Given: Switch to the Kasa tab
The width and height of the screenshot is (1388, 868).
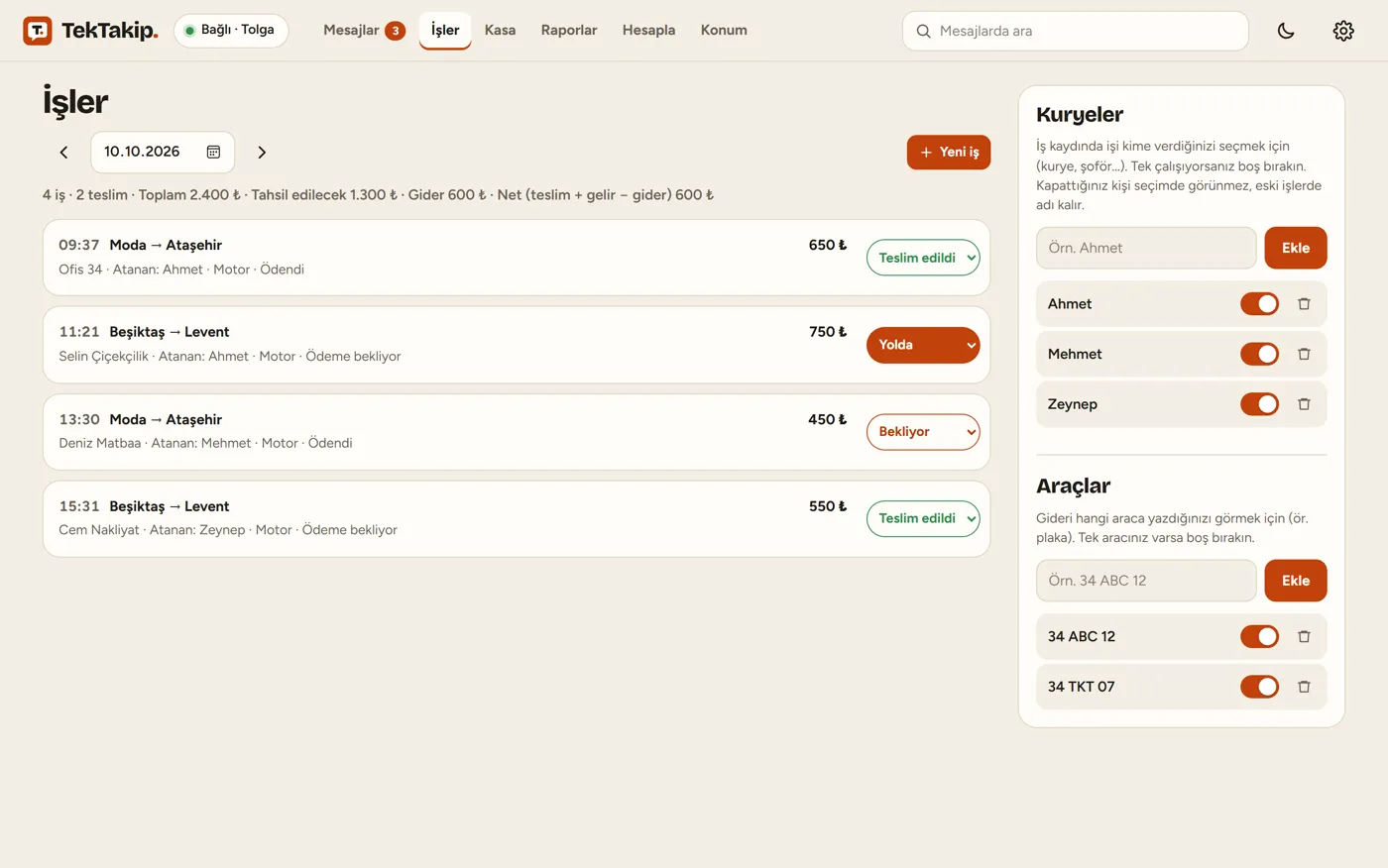Looking at the screenshot, I should click(500, 31).
